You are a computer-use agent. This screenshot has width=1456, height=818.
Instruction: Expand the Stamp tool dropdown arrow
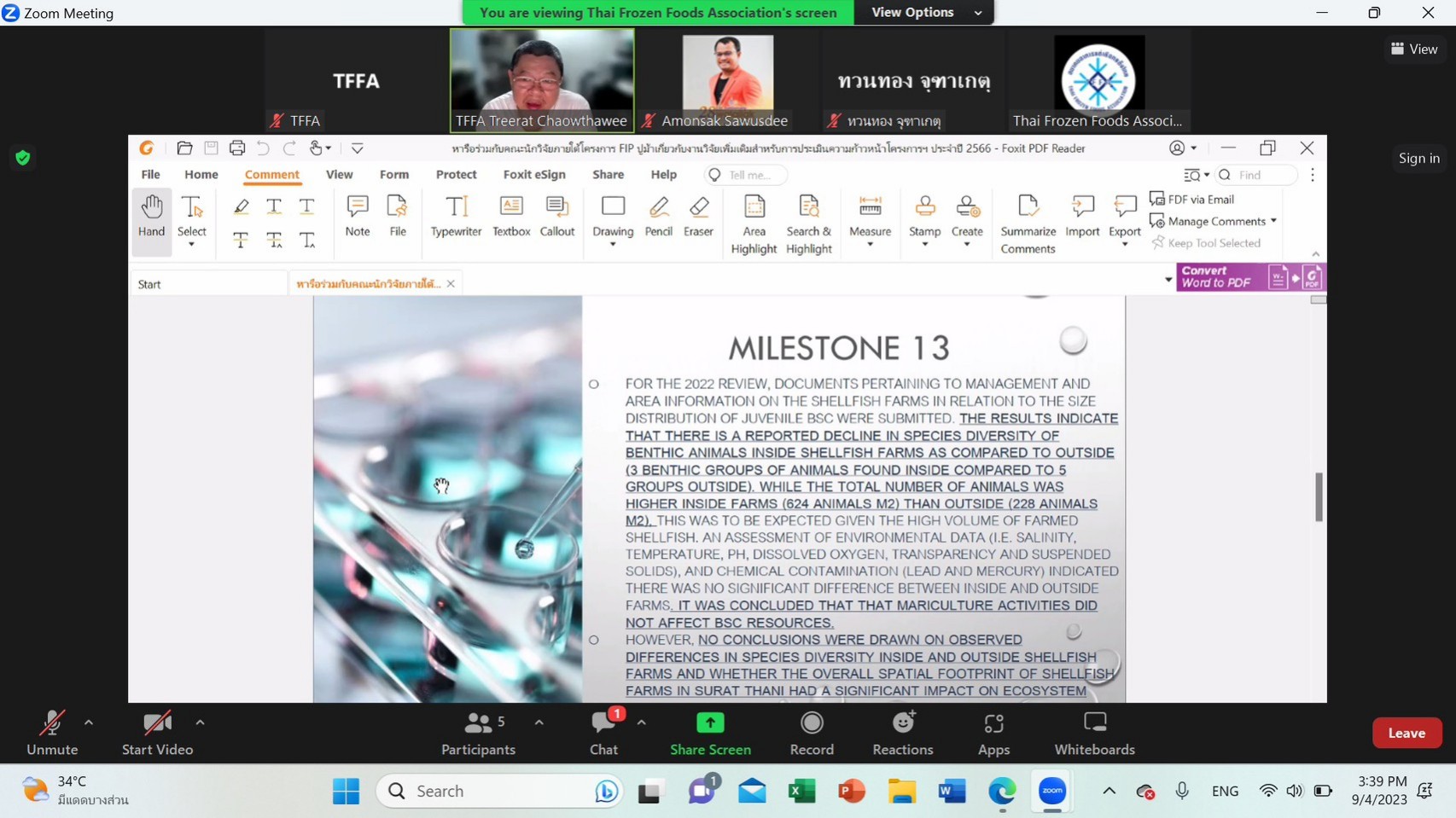[x=924, y=245]
